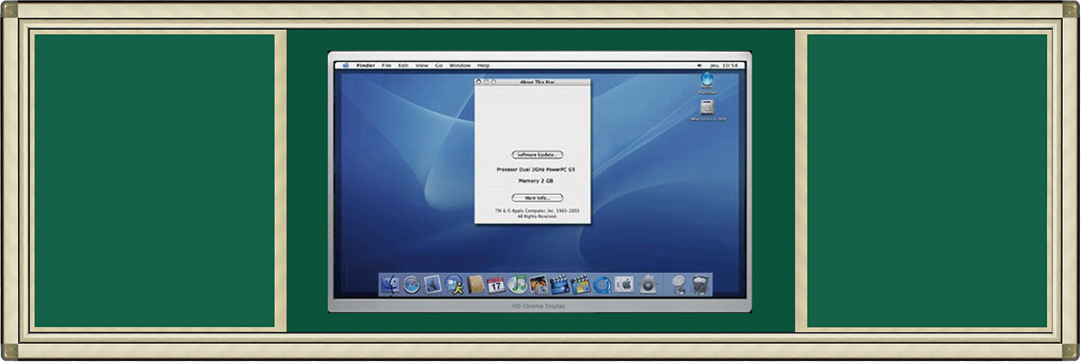The width and height of the screenshot is (1081, 362).
Task: Launch iMovie clapperboard icon
Action: [x=560, y=284]
